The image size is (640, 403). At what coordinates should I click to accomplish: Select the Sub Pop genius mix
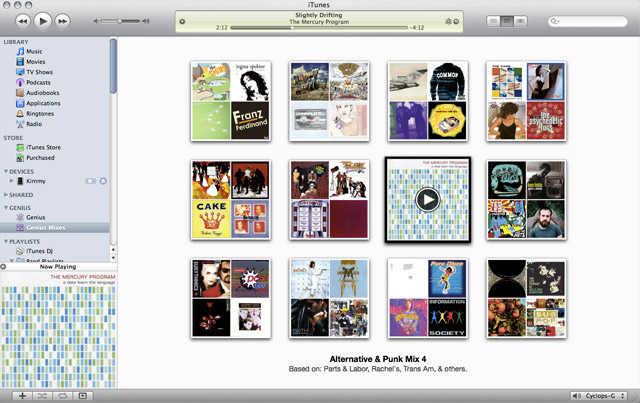526,298
